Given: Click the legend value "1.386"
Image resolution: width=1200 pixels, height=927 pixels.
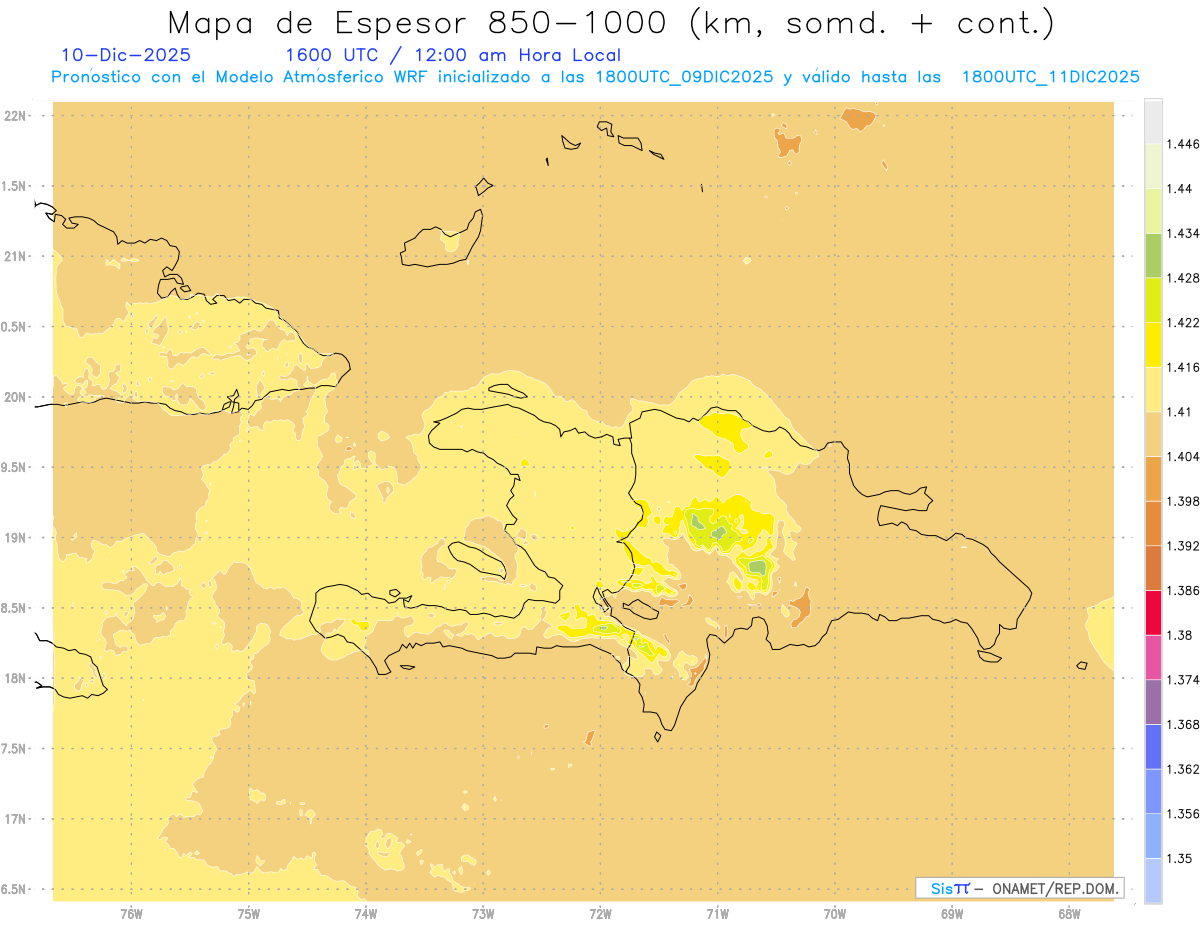Looking at the screenshot, I should (x=1185, y=590).
